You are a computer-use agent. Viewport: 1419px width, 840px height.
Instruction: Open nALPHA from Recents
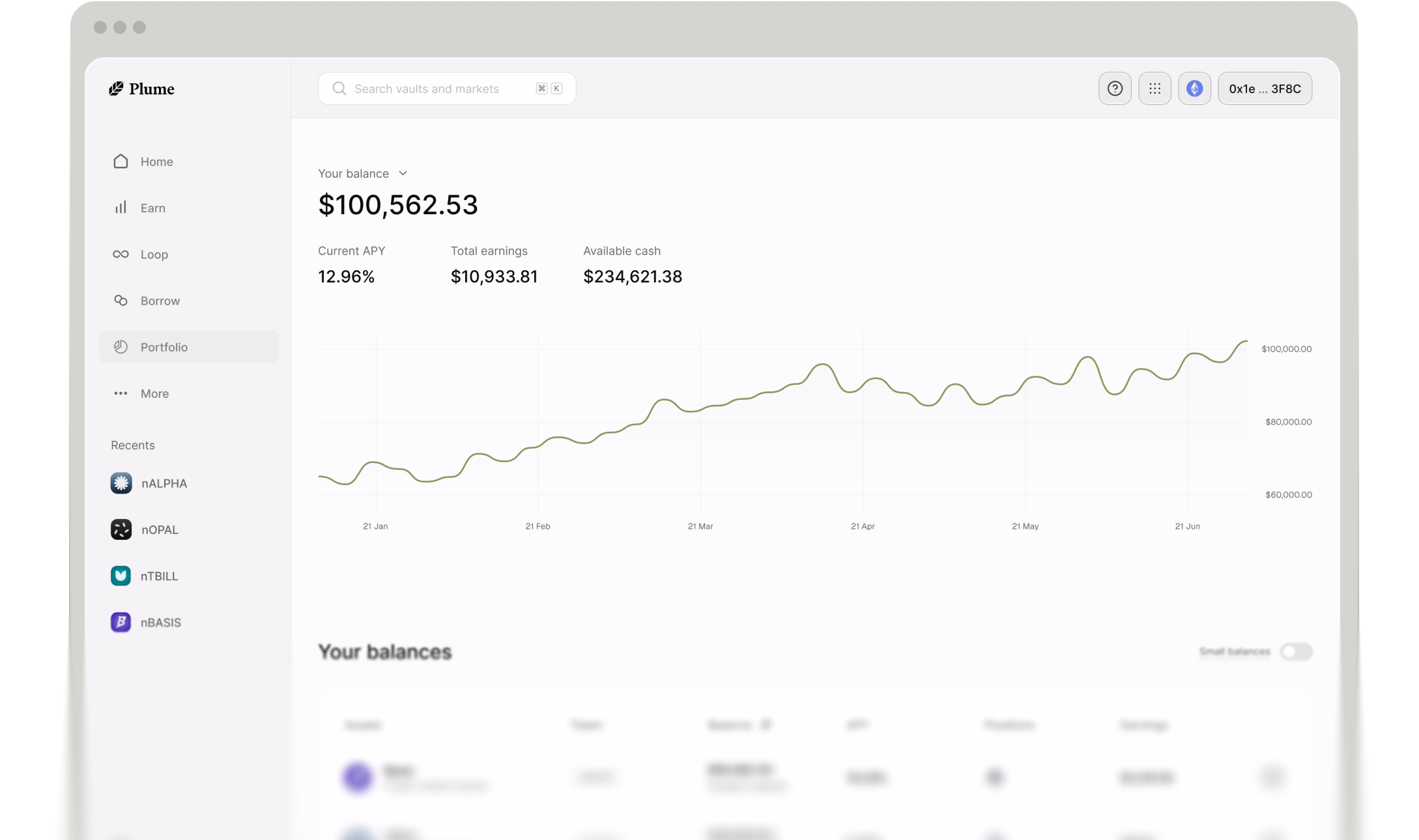[x=149, y=483]
